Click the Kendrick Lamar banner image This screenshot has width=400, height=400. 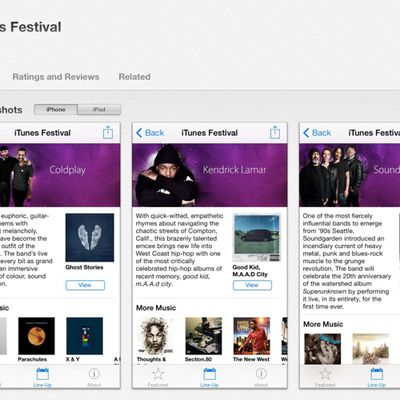coord(210,175)
